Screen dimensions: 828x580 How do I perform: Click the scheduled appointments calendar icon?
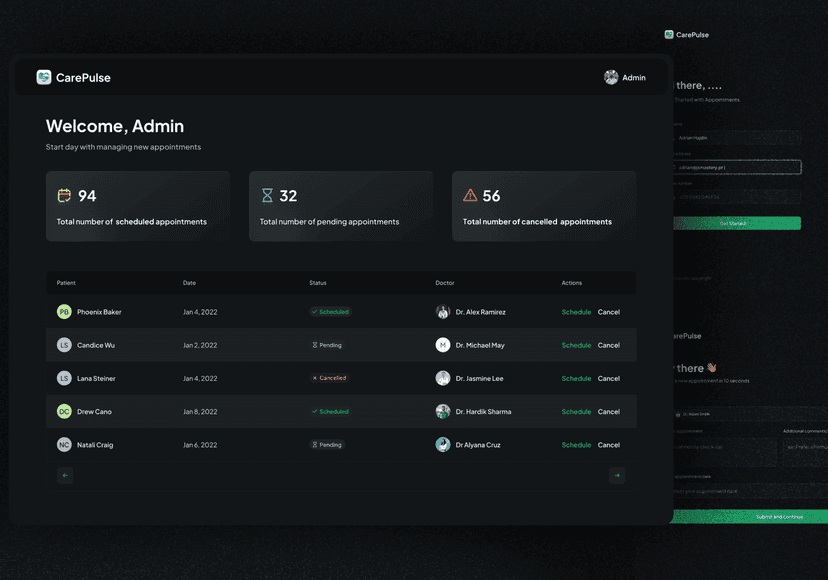64,196
